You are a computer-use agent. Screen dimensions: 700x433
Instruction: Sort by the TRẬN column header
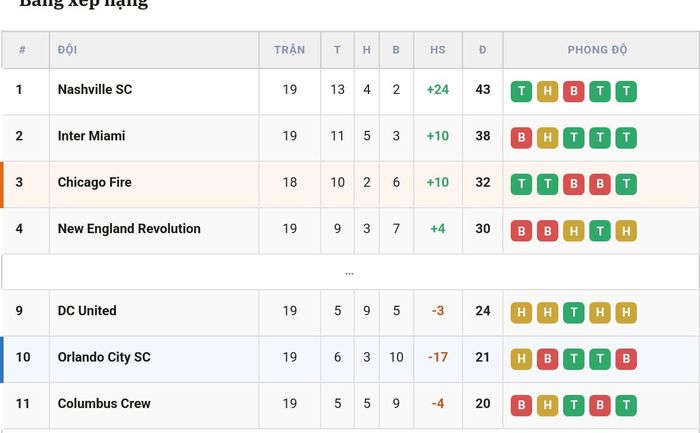(290, 50)
